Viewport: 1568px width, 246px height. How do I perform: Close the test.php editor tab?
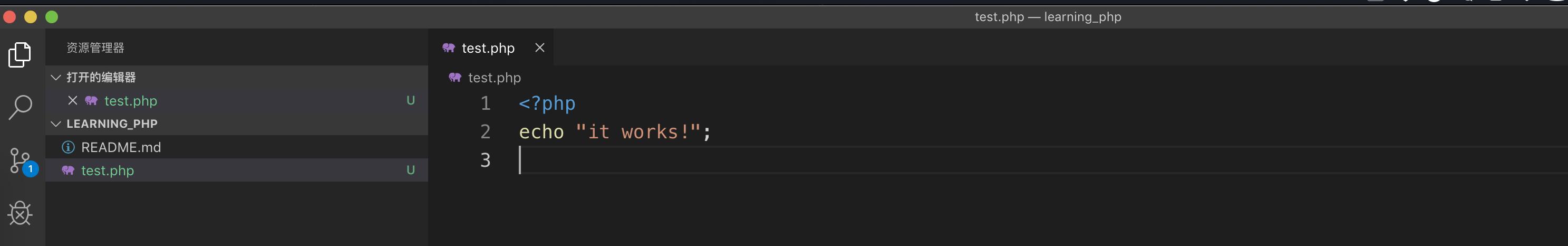pyautogui.click(x=539, y=48)
